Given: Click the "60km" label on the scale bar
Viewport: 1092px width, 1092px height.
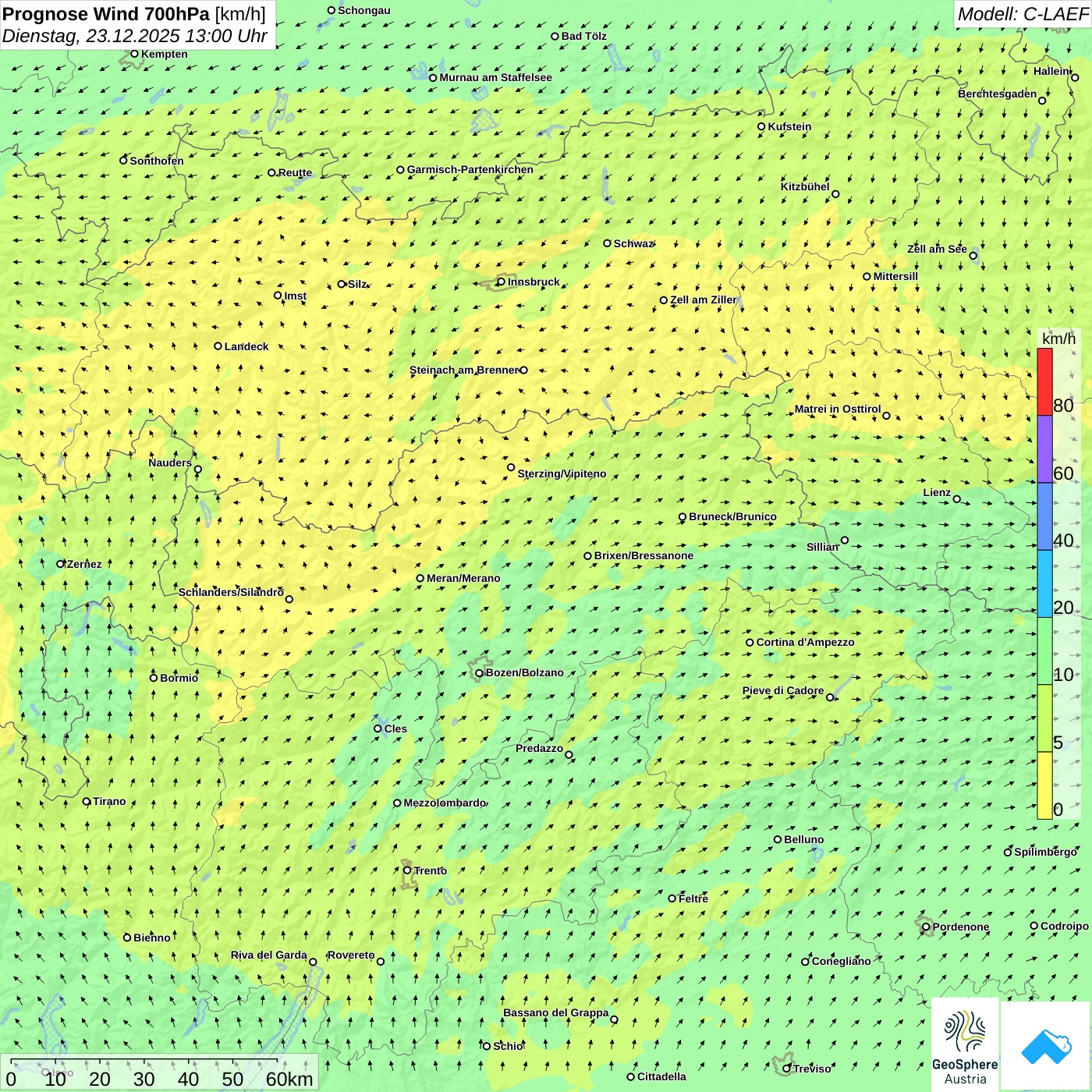Looking at the screenshot, I should [289, 1079].
